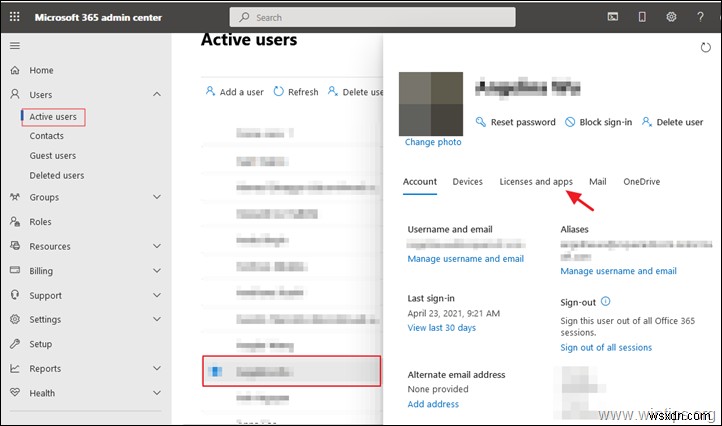Click Block sign-in button
The height and width of the screenshot is (426, 722).
(x=599, y=122)
